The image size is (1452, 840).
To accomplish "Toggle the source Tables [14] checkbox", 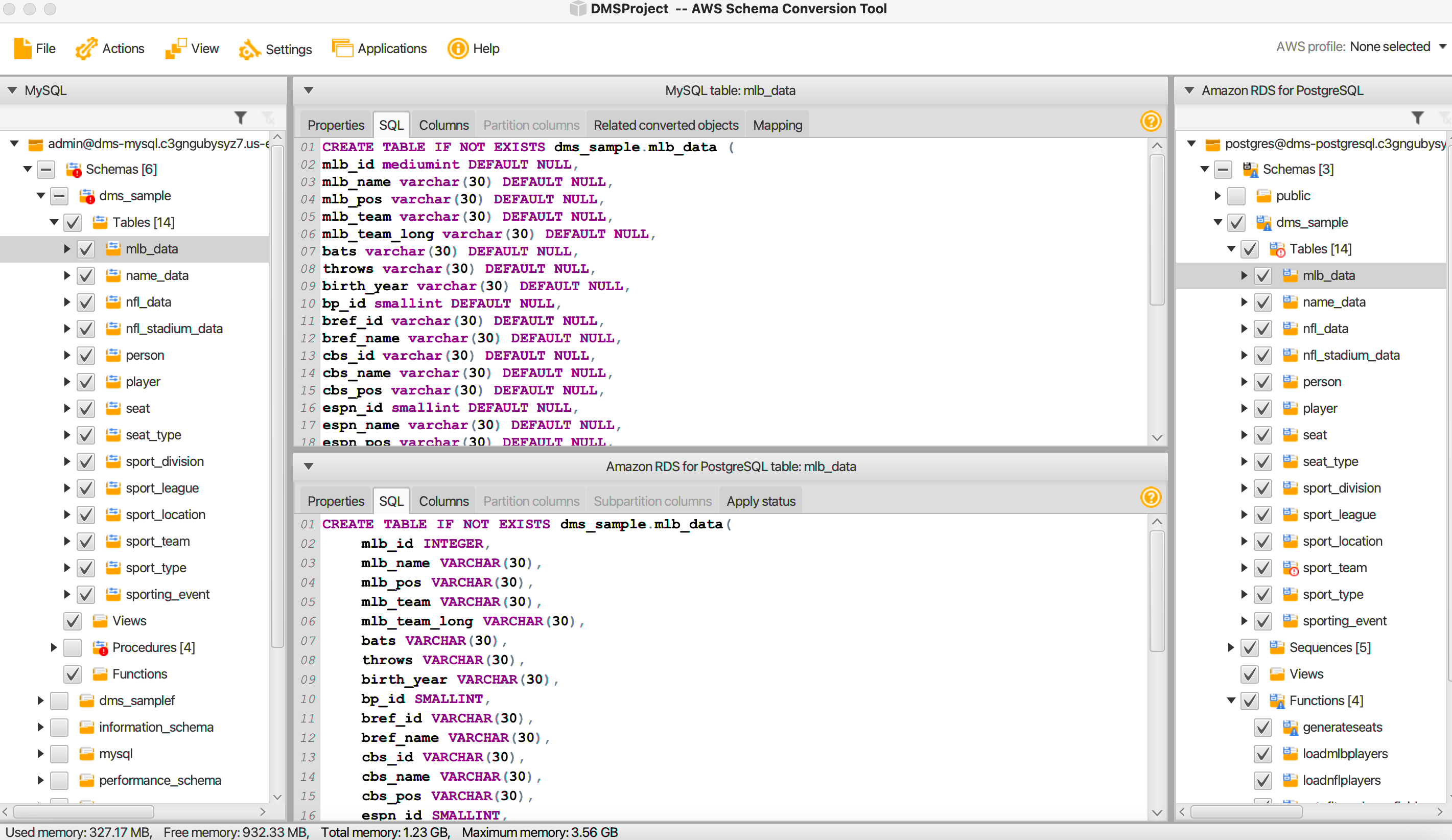I will click(73, 222).
